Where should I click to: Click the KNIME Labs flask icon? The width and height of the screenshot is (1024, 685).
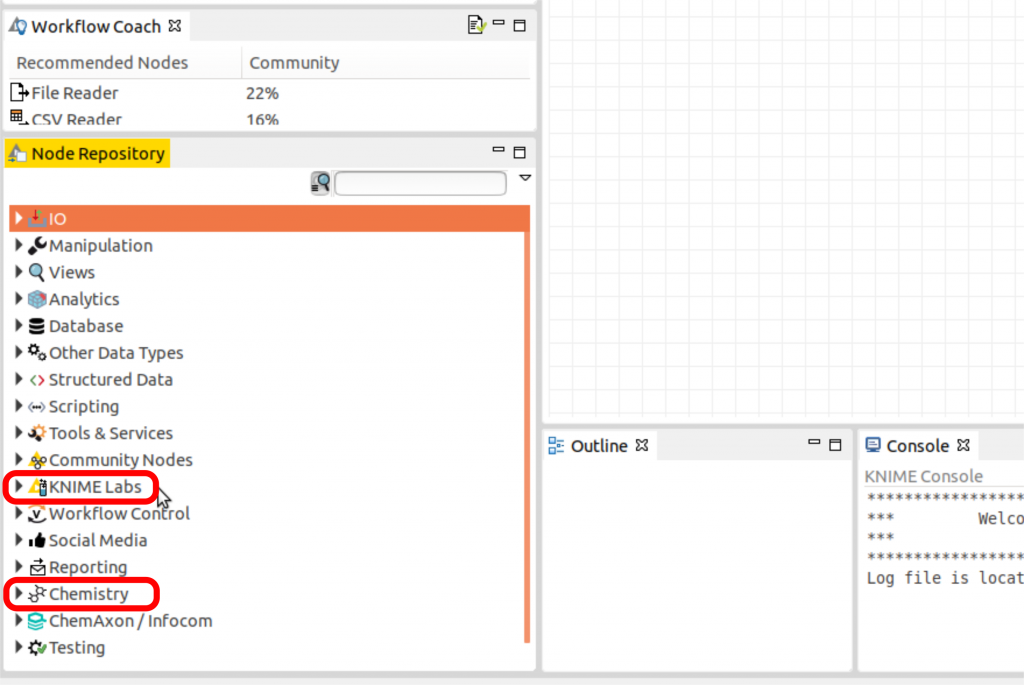tap(38, 487)
